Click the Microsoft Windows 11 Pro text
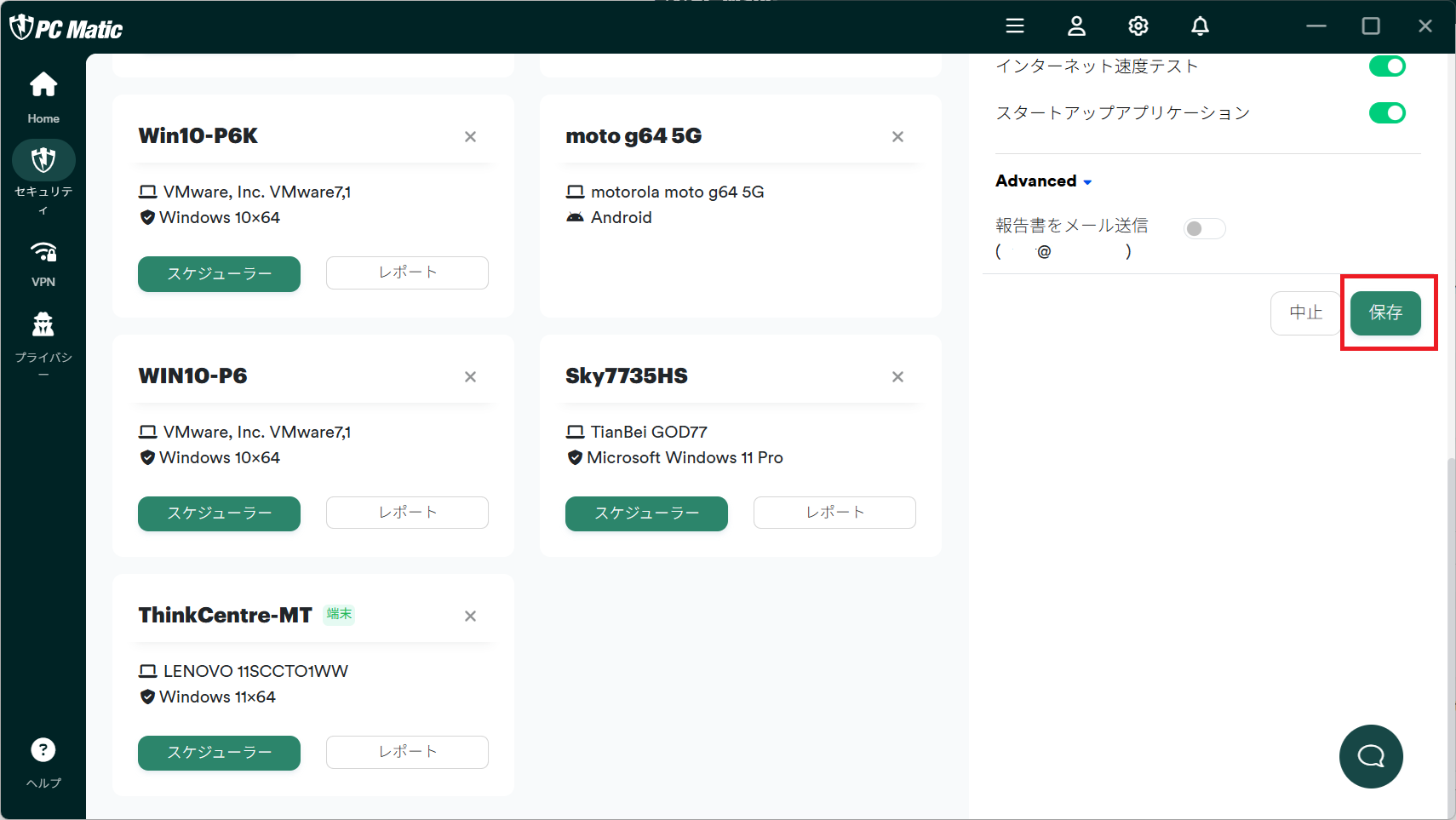The width and height of the screenshot is (1456, 820). pos(685,457)
